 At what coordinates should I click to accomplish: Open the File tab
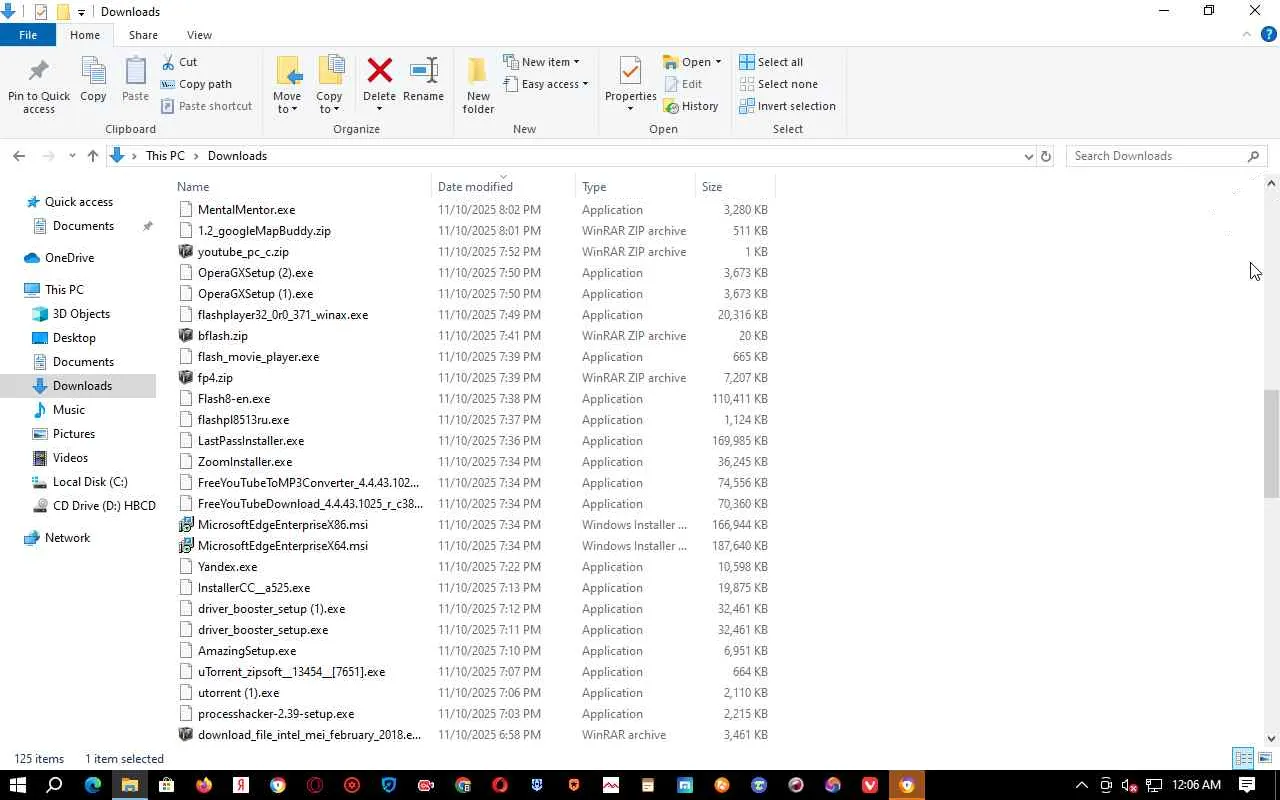(x=28, y=35)
